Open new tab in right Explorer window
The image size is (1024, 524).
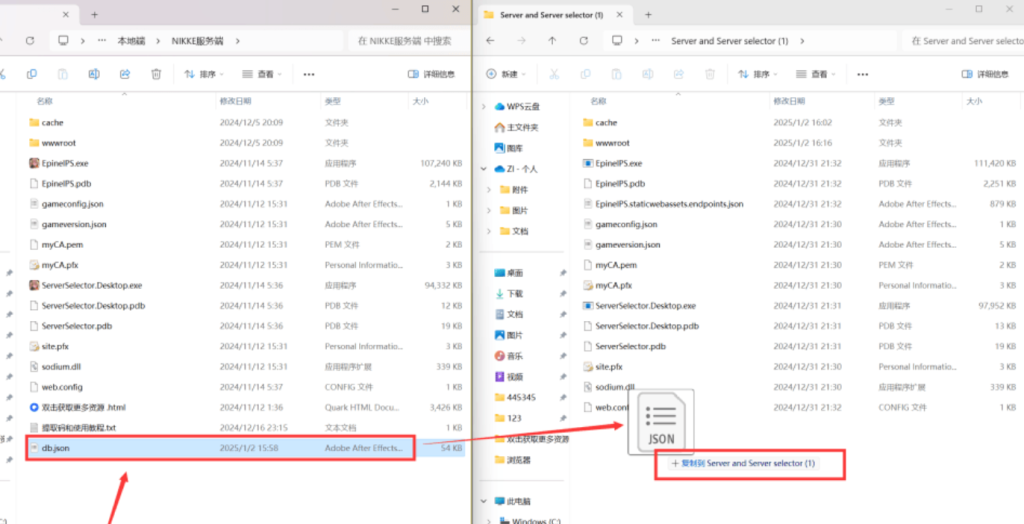click(648, 15)
